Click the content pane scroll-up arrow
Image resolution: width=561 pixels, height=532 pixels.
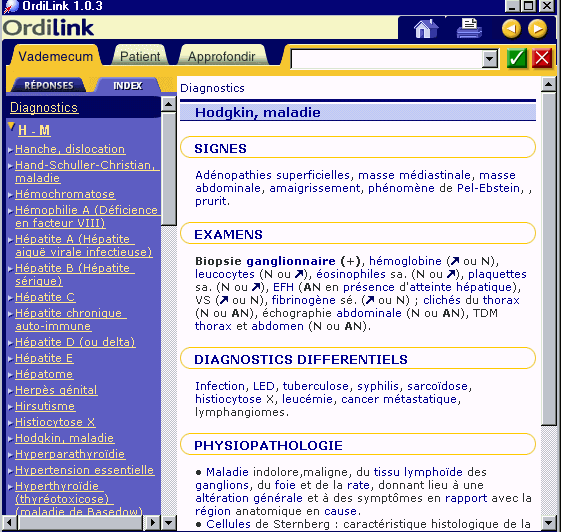[548, 85]
